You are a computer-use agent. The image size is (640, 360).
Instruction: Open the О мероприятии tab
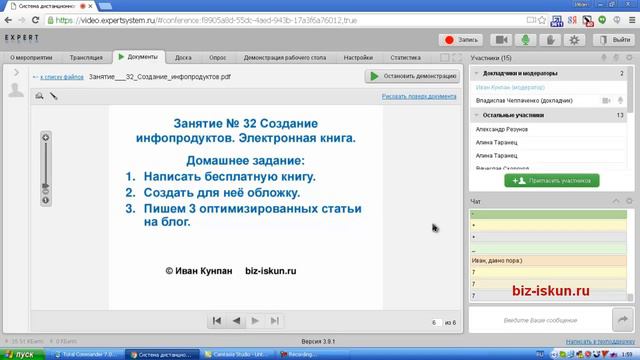[31, 58]
